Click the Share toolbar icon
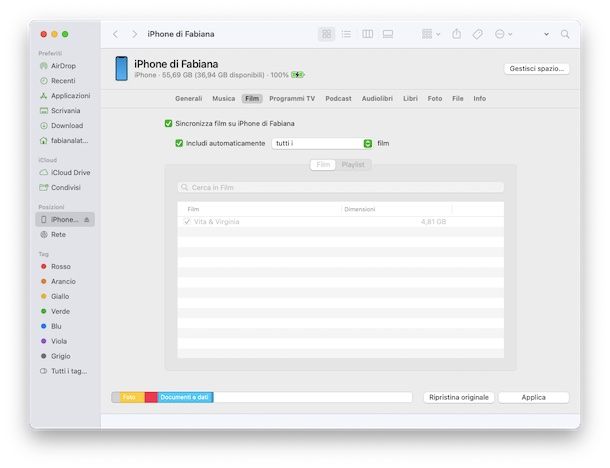 tap(457, 34)
